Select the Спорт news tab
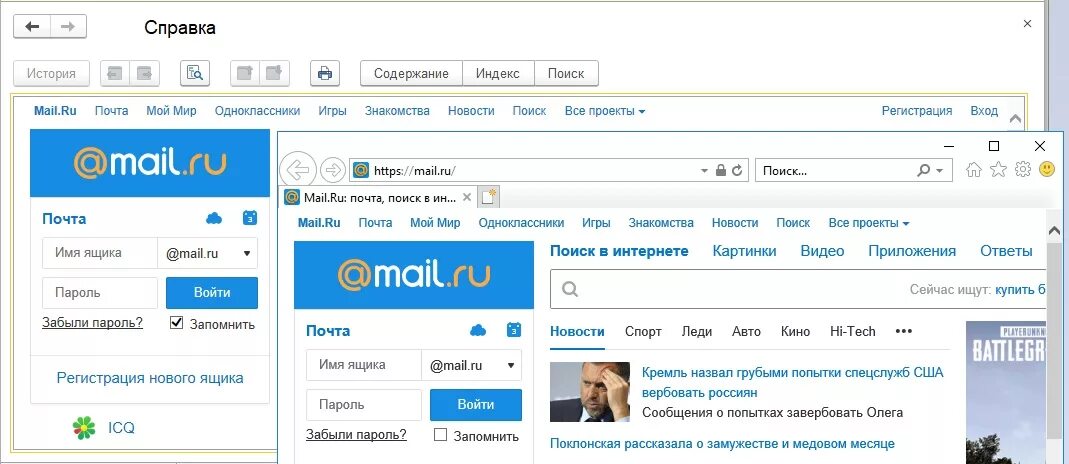Screen dimensions: 1069x464 pos(643,332)
